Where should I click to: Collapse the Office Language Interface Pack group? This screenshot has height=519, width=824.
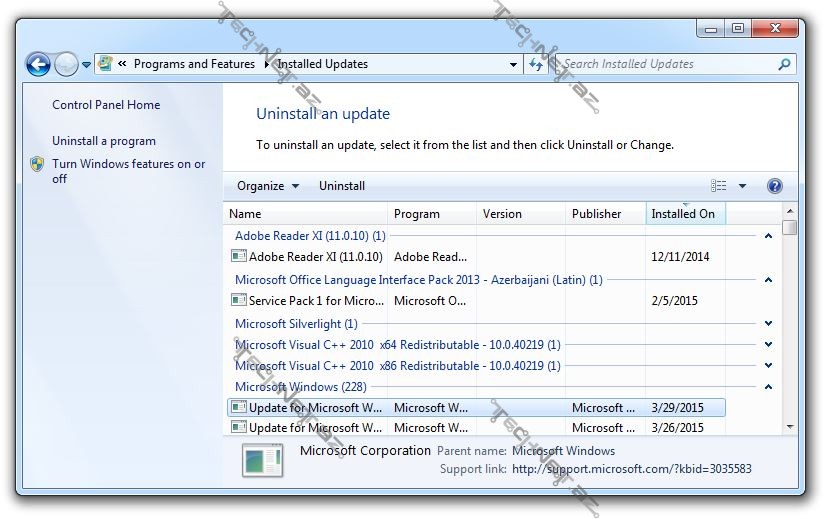point(768,280)
